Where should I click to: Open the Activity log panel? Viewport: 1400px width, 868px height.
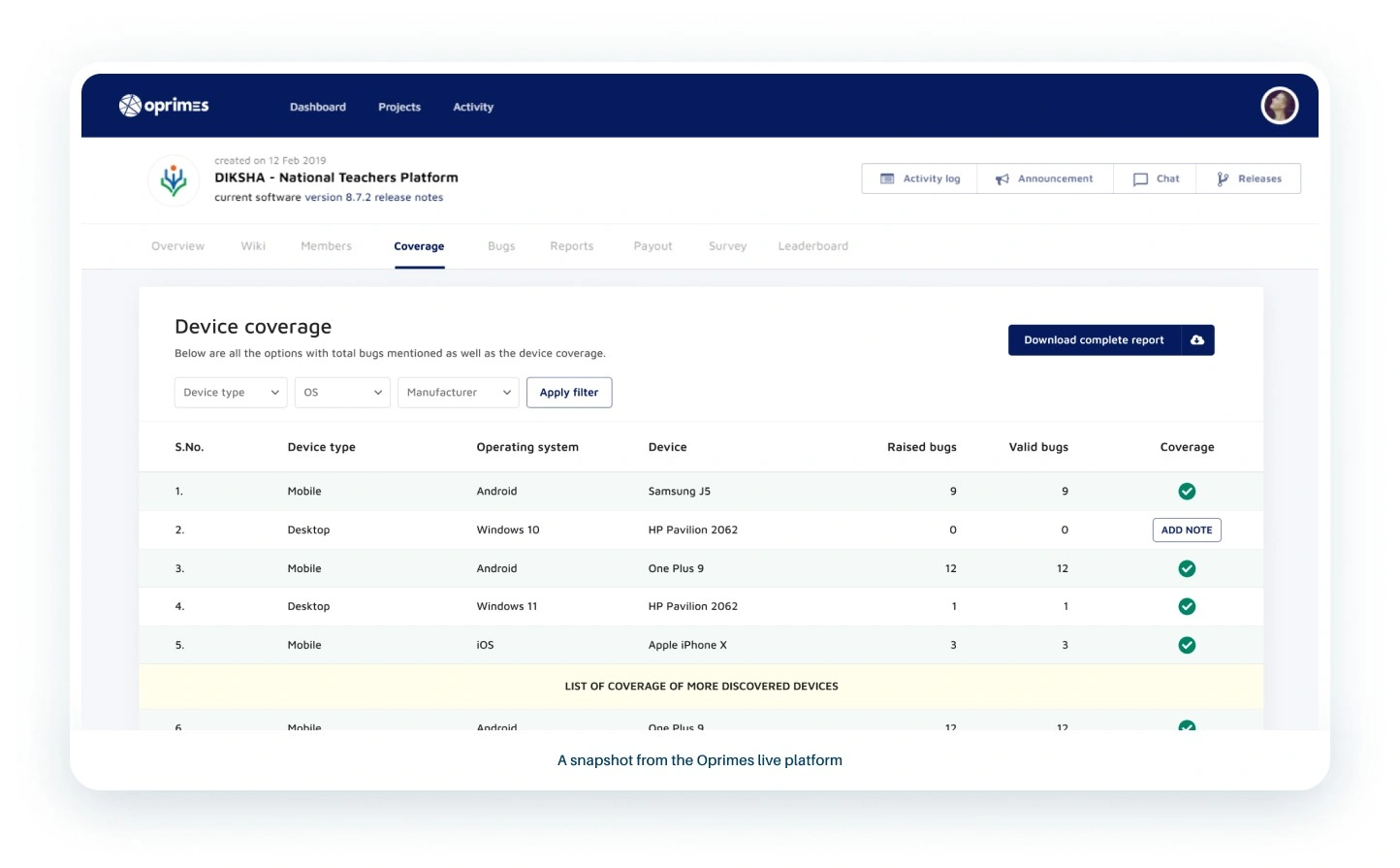[920, 179]
